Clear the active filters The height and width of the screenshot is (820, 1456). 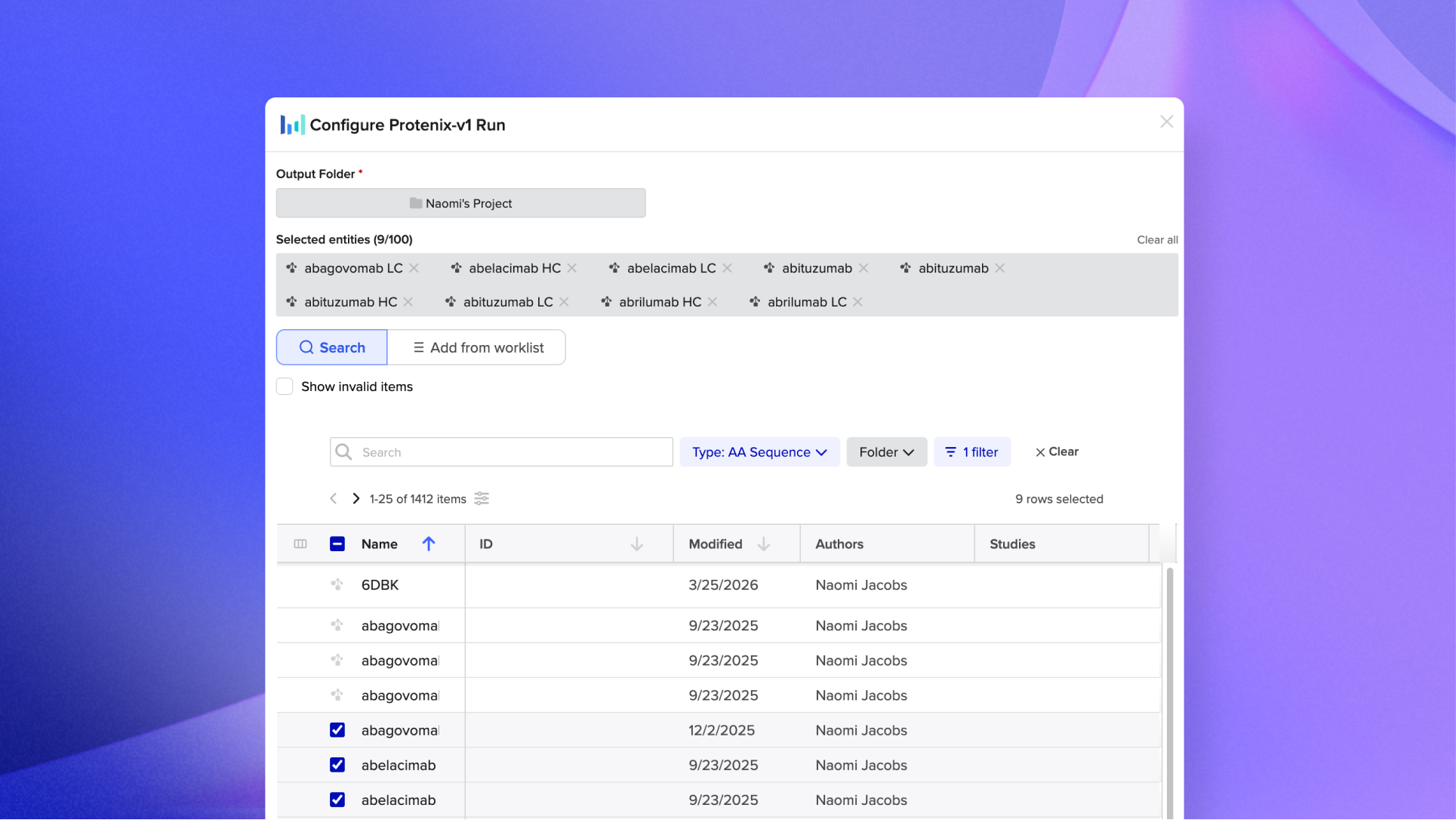(x=1056, y=452)
